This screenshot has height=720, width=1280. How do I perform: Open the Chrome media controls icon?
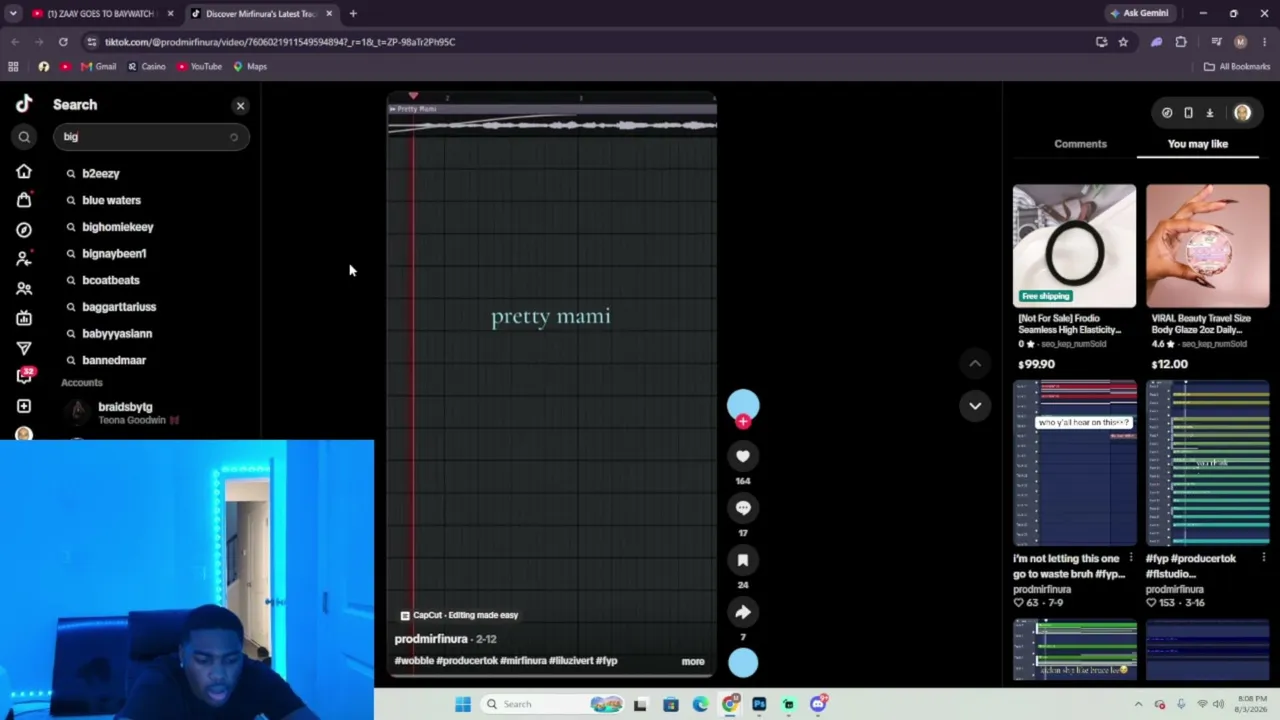pos(1216,42)
